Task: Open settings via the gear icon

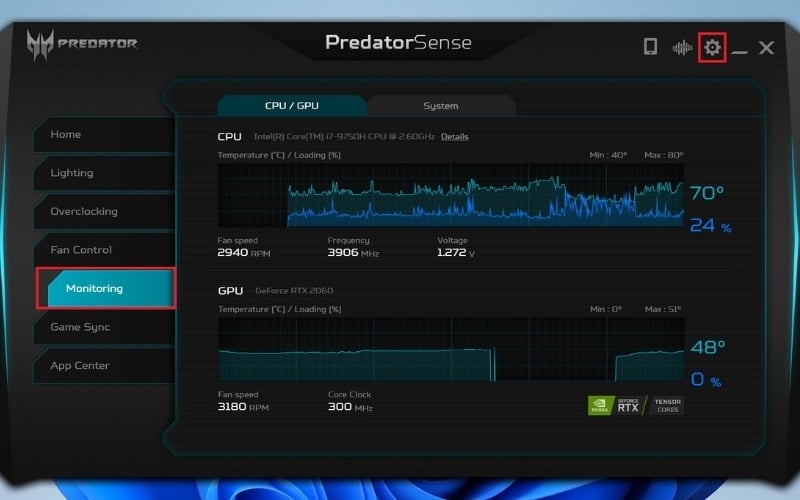Action: [x=712, y=47]
